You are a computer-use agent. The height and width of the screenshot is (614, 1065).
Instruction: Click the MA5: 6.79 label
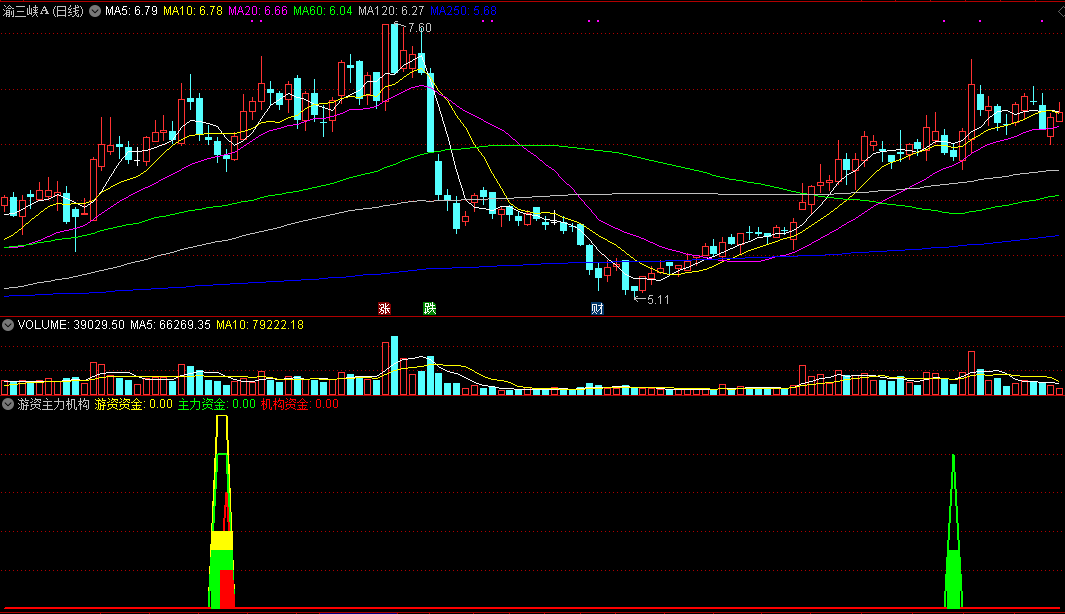tap(131, 11)
